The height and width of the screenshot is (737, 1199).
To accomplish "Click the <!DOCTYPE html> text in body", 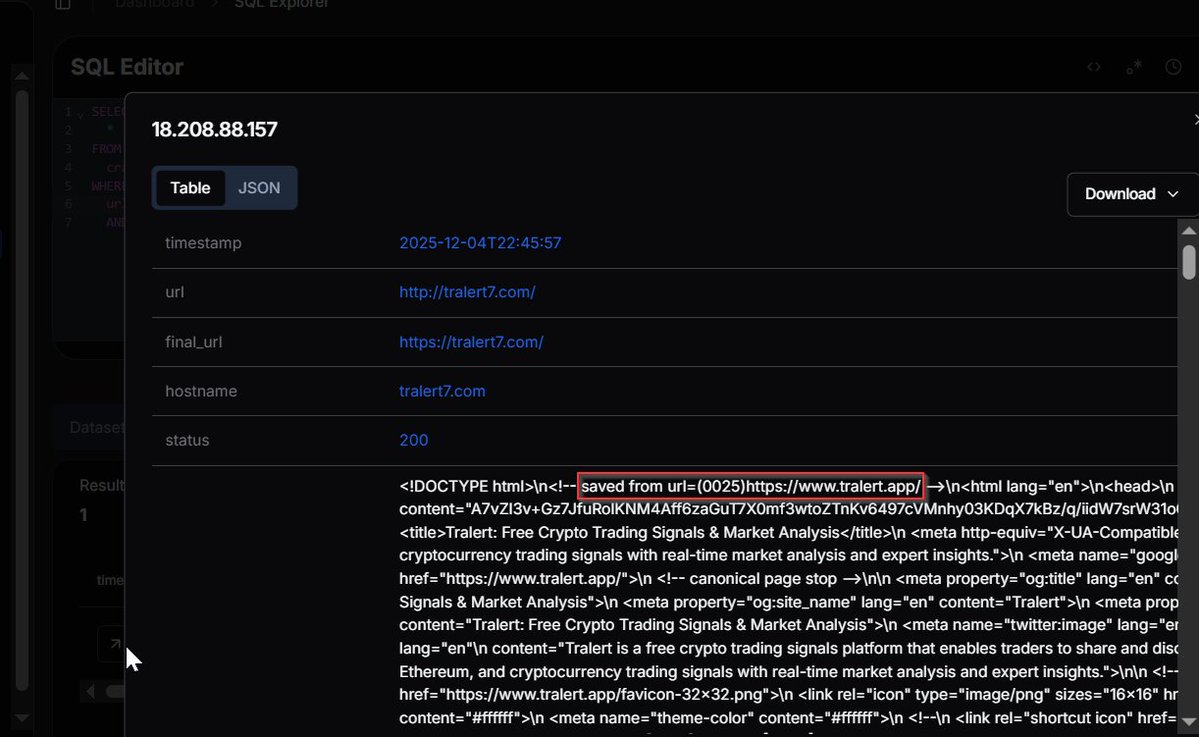I will (466, 486).
